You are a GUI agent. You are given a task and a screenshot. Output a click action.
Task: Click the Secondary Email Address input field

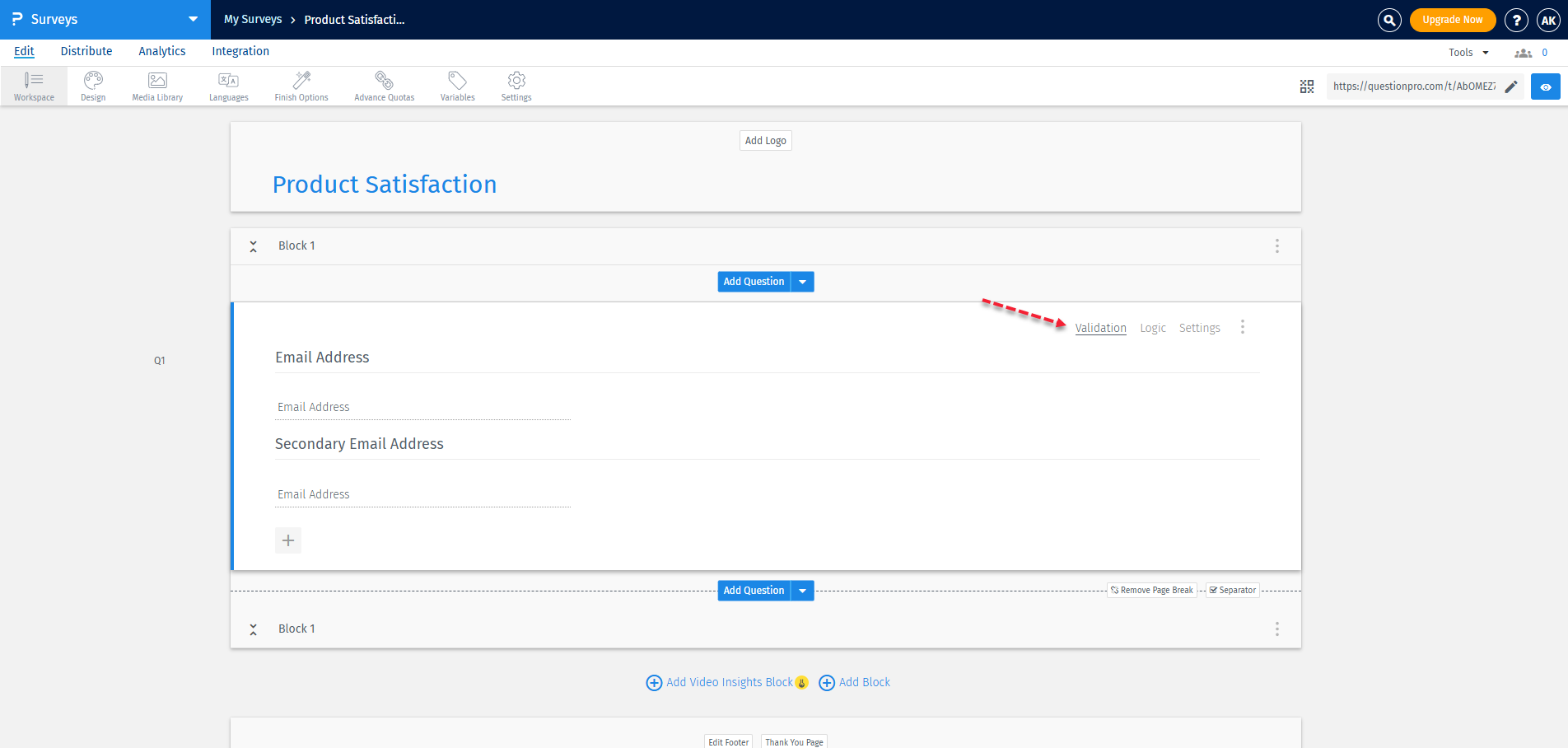422,494
